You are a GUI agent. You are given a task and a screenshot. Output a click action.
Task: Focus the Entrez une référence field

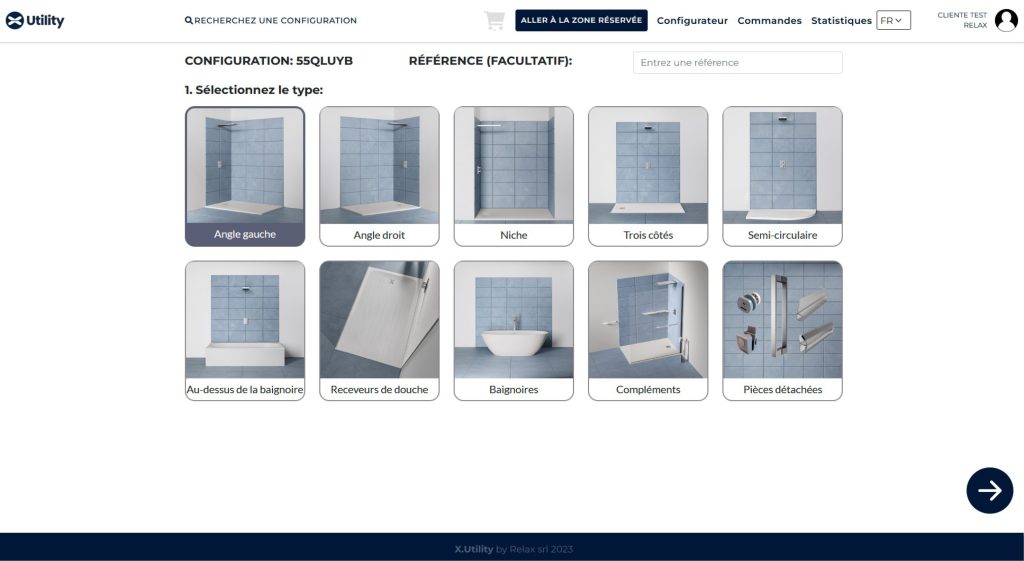(737, 63)
